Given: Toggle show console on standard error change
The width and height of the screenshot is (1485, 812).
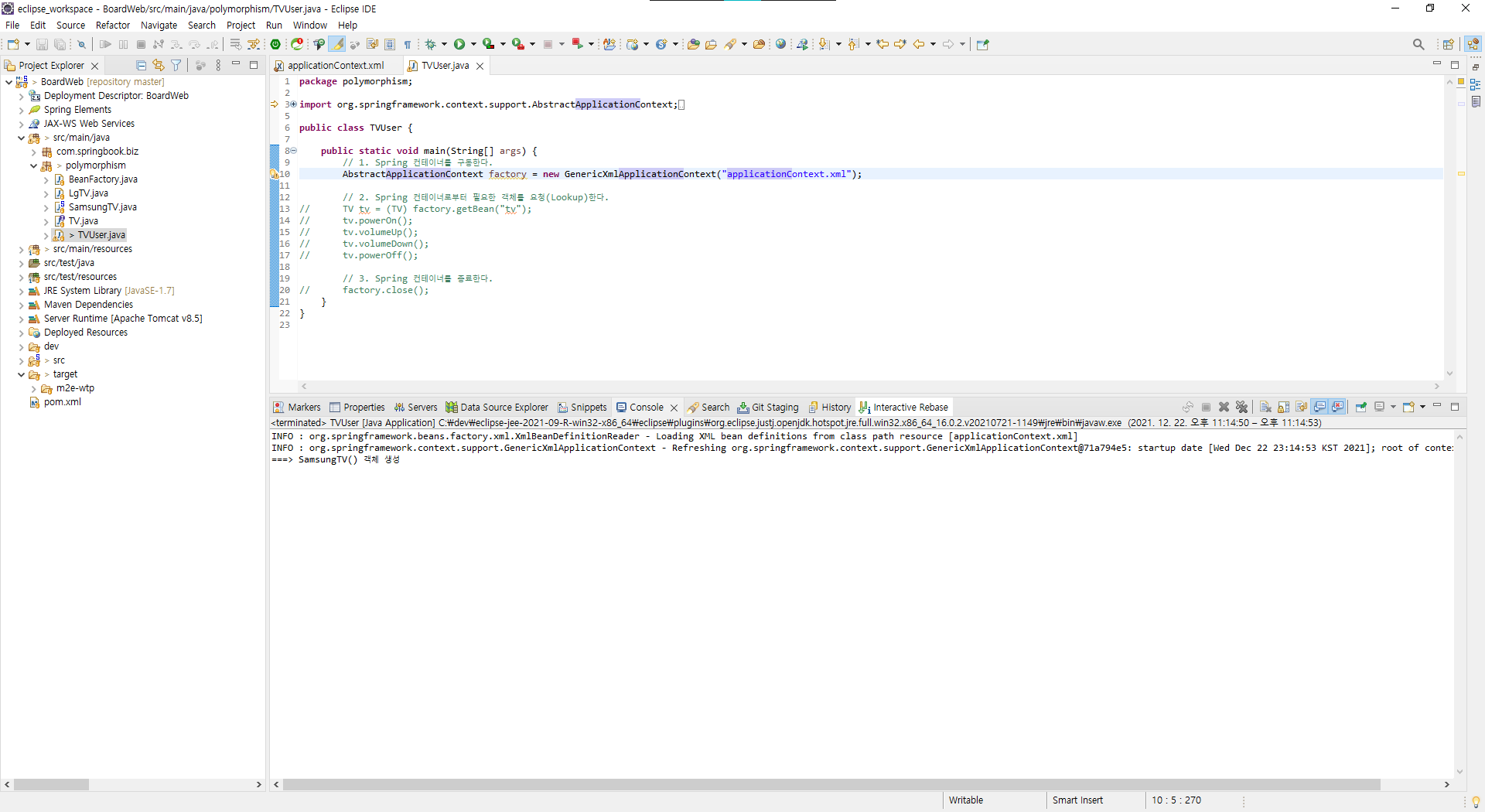Looking at the screenshot, I should (x=1338, y=407).
